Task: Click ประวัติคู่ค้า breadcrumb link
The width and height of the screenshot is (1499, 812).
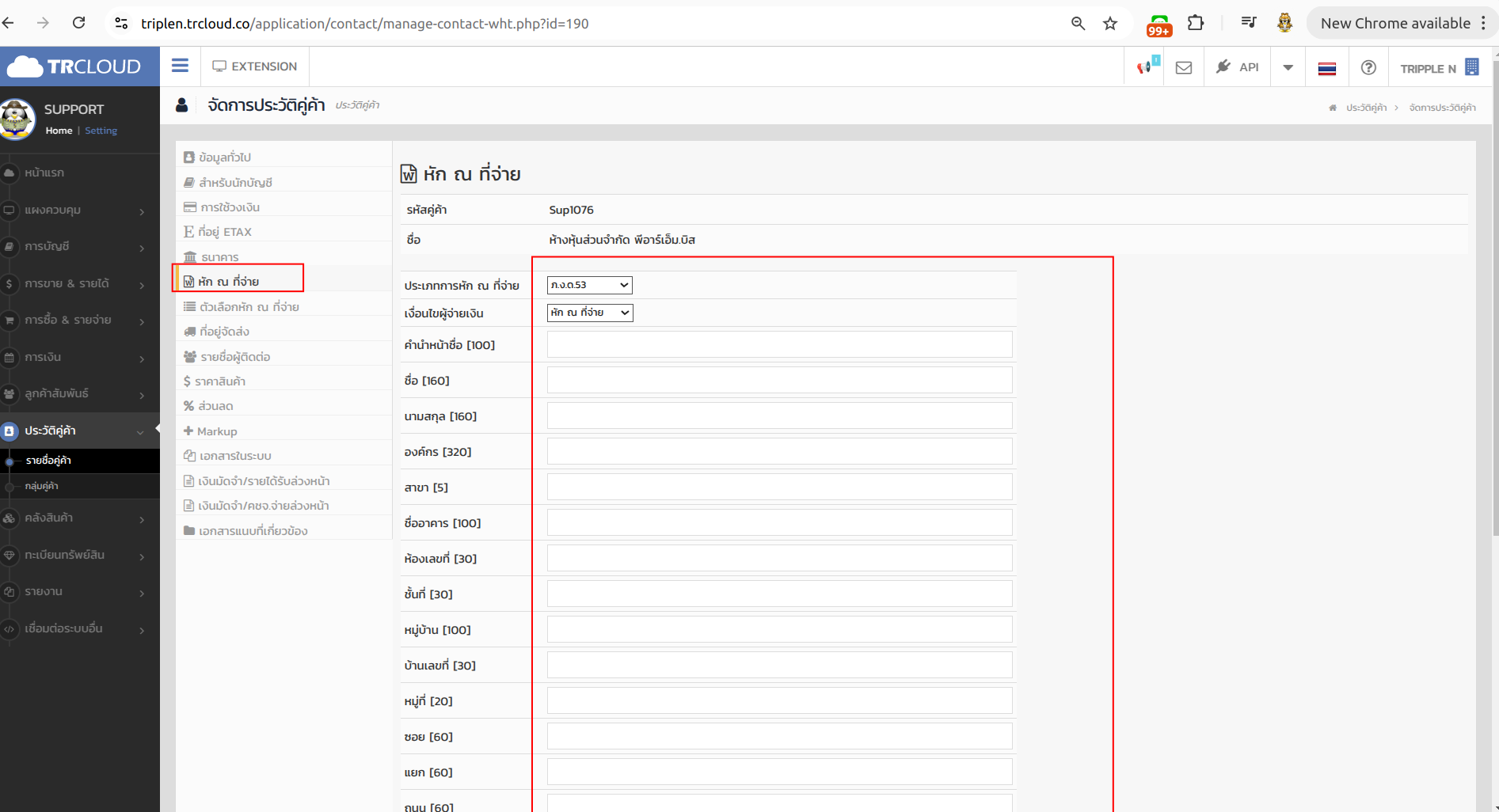Action: point(1366,108)
